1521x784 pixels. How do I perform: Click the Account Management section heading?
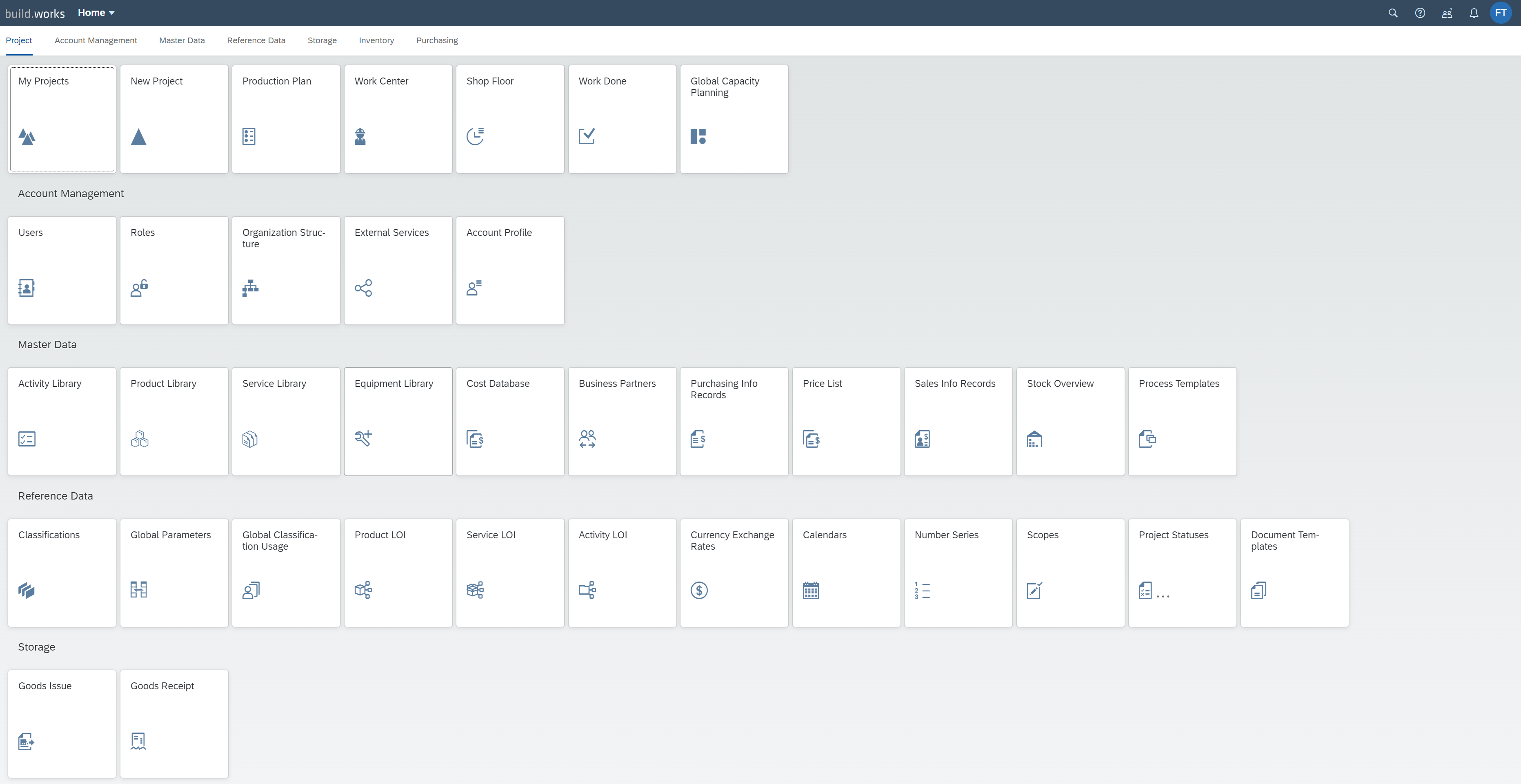point(71,193)
